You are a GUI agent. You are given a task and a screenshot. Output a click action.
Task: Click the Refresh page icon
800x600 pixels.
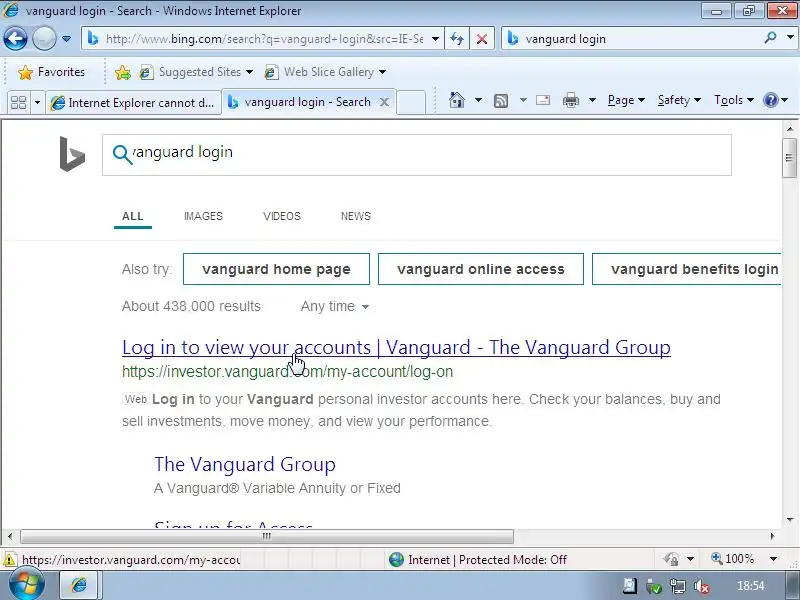click(x=457, y=39)
